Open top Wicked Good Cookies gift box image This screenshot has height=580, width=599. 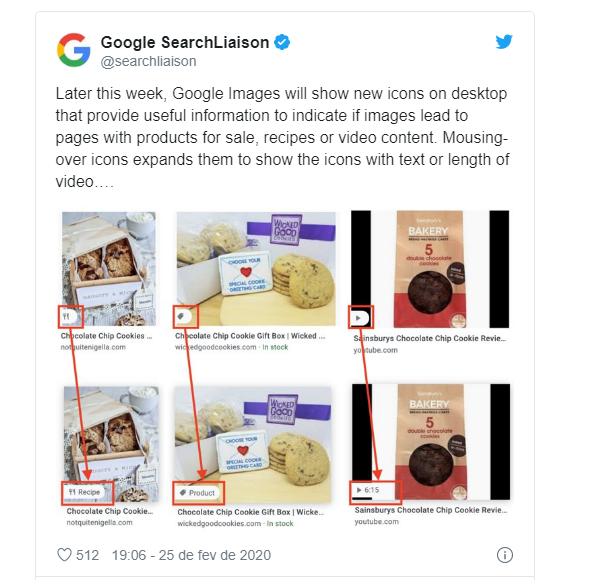(256, 269)
